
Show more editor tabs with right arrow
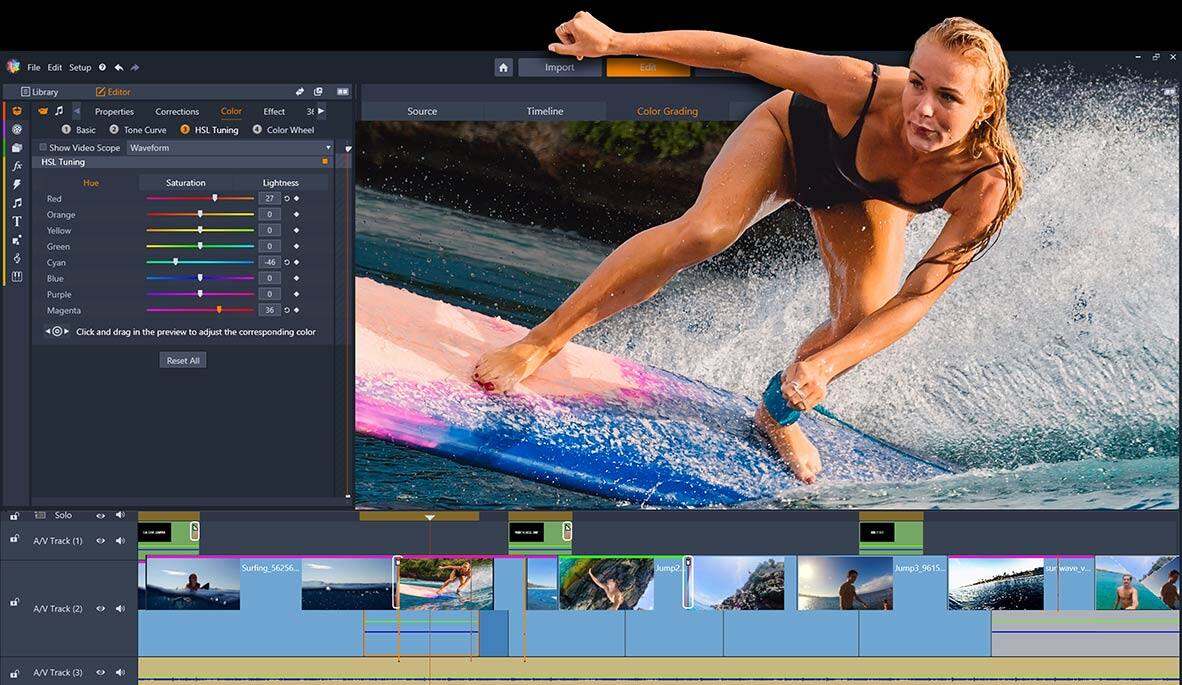point(321,111)
